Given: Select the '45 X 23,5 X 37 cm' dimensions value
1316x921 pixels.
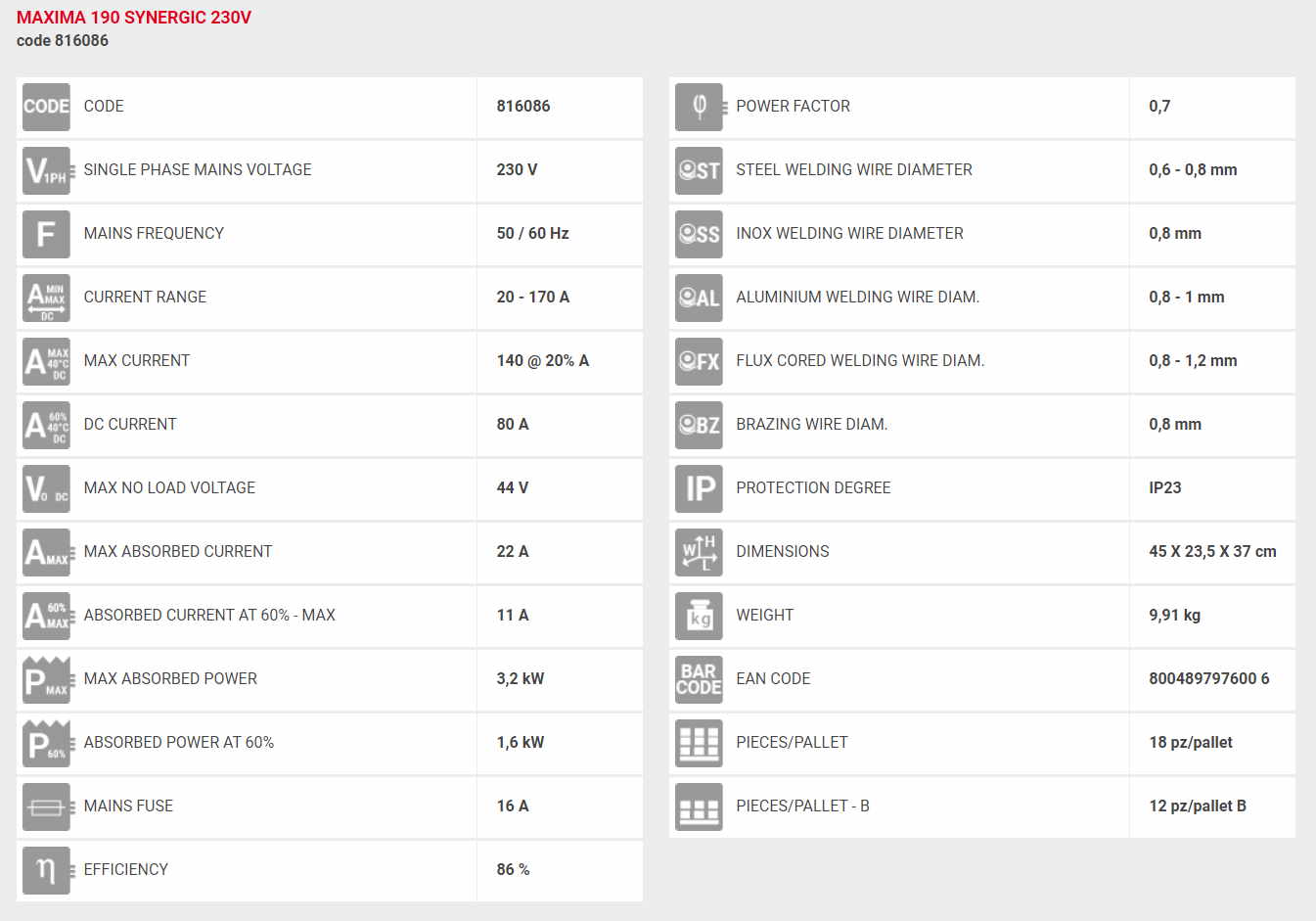Looking at the screenshot, I should (1212, 552).
